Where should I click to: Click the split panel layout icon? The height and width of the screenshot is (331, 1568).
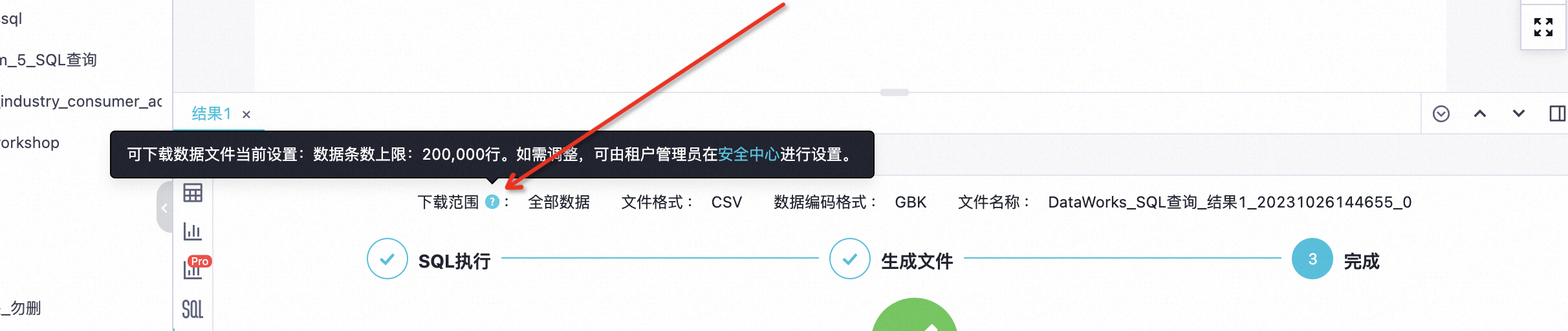(x=1557, y=114)
